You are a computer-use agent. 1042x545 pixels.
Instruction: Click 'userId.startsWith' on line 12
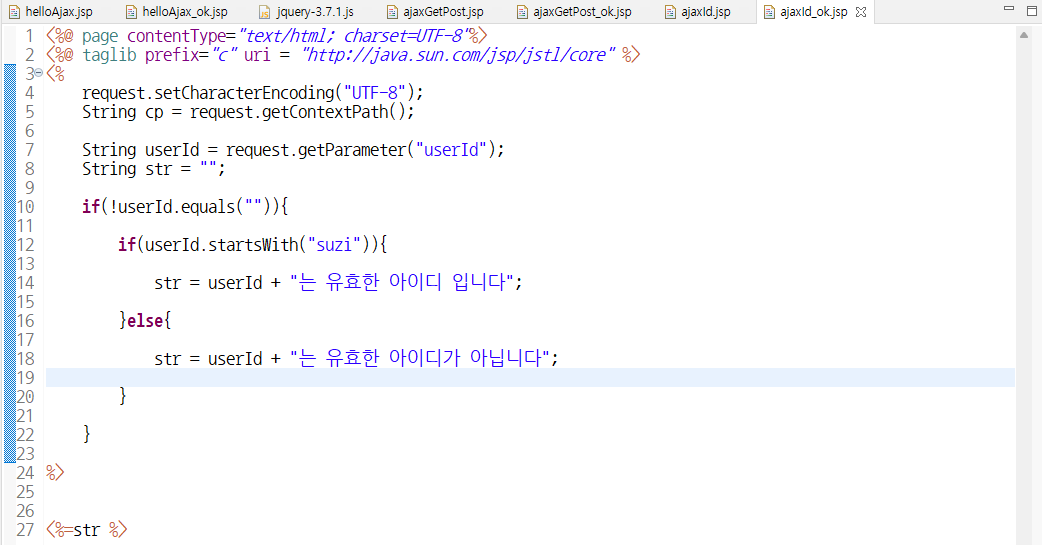pyautogui.click(x=222, y=245)
